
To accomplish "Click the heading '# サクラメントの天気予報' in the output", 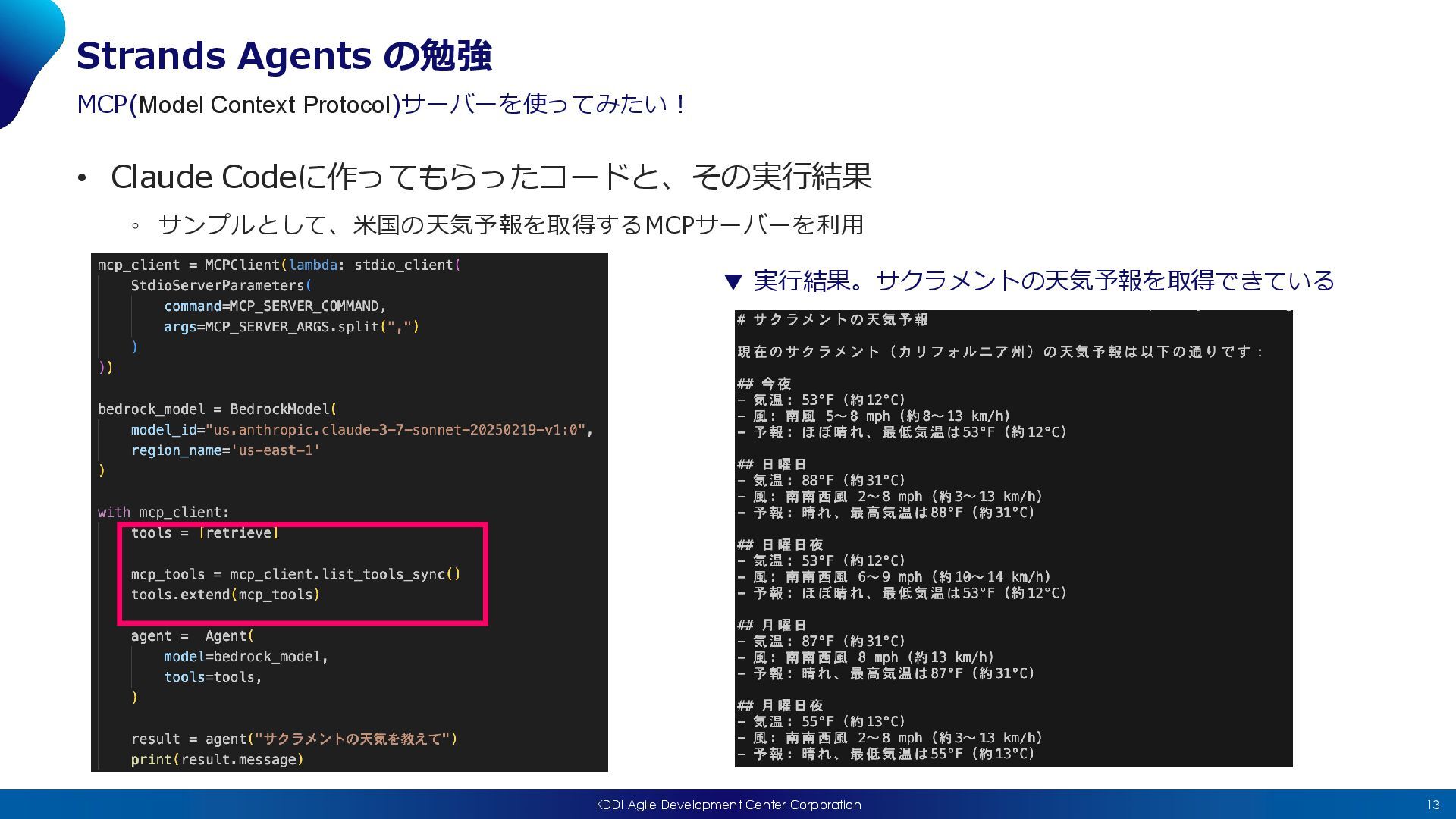I will point(833,319).
